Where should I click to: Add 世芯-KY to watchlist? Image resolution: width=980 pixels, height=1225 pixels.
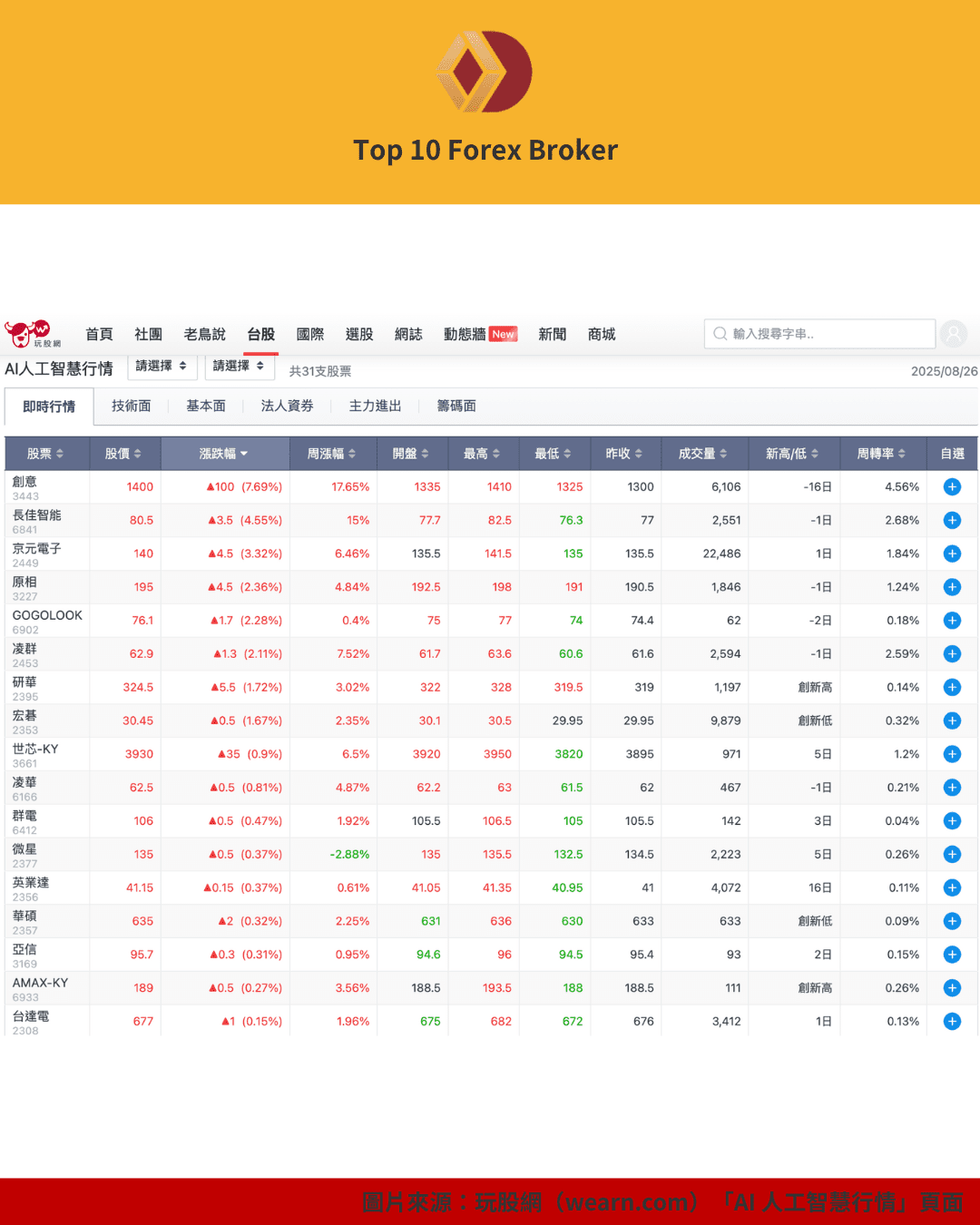pyautogui.click(x=952, y=754)
